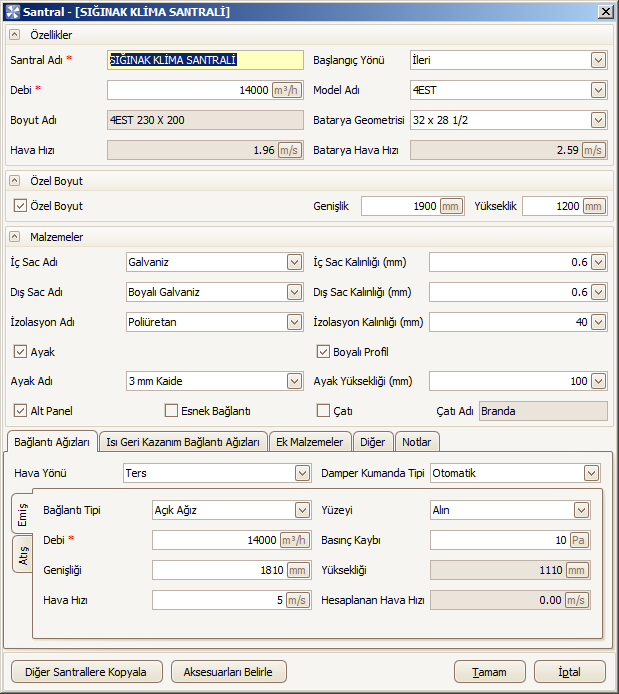
Task: Click the mm unit icon beside Genişlik field
Action: [450, 206]
